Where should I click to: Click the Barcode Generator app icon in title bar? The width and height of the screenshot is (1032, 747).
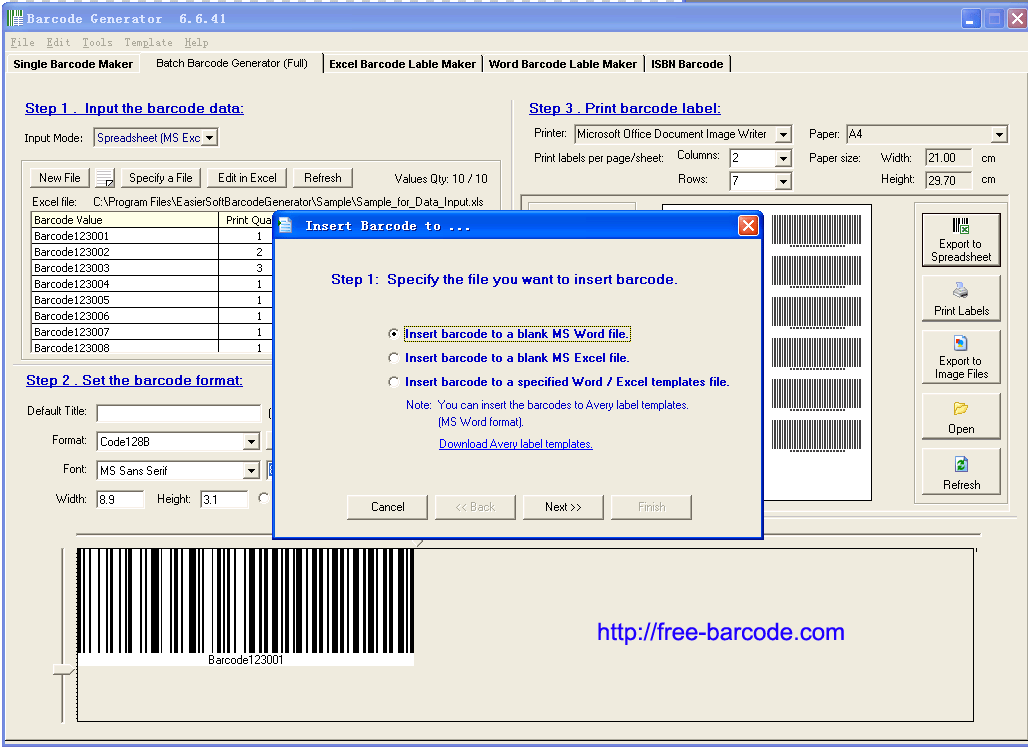pos(14,18)
